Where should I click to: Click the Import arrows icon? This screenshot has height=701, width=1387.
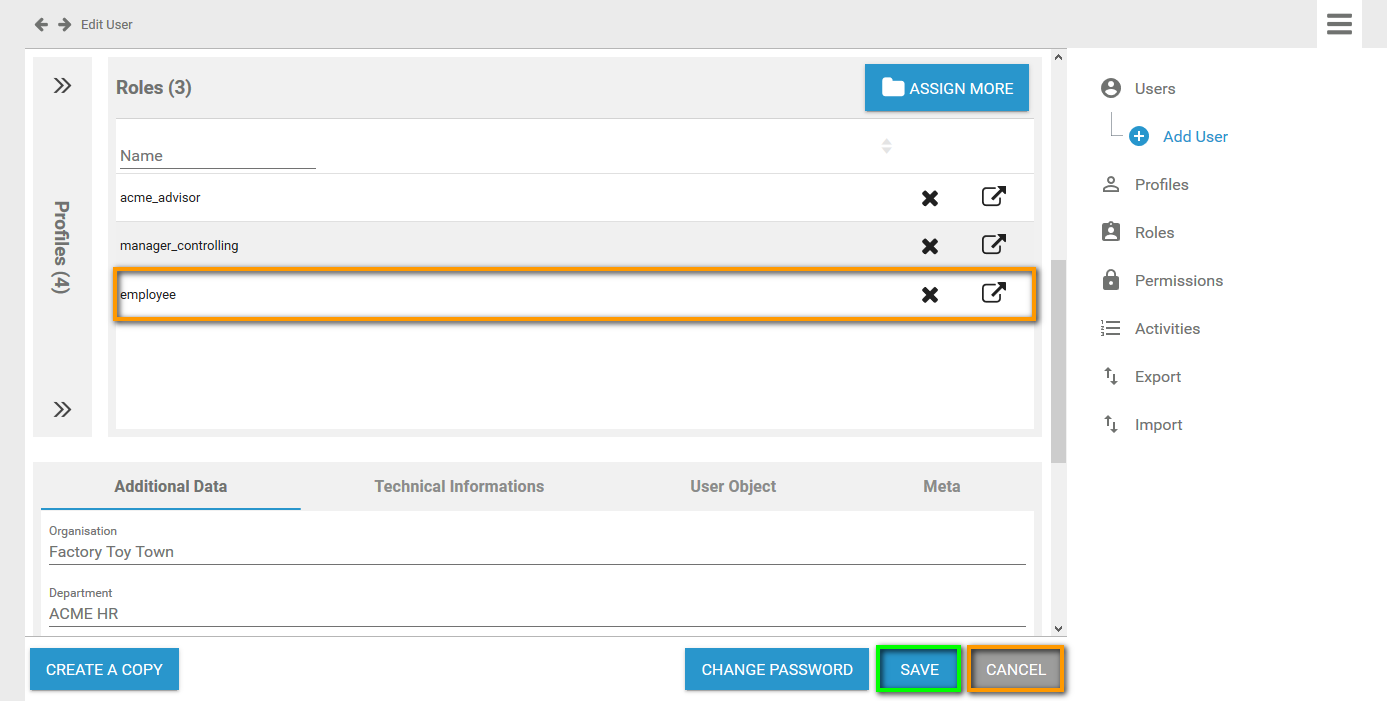tap(1110, 424)
